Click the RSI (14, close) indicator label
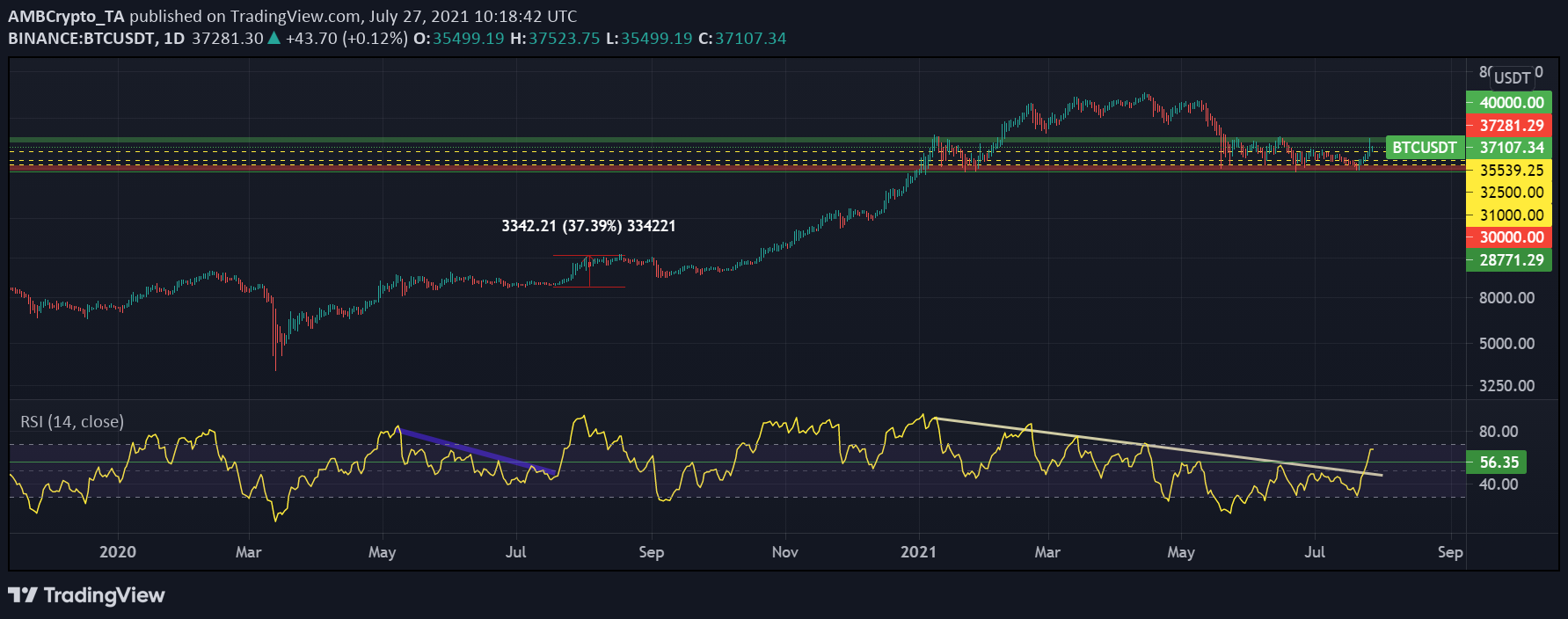 pos(72,422)
